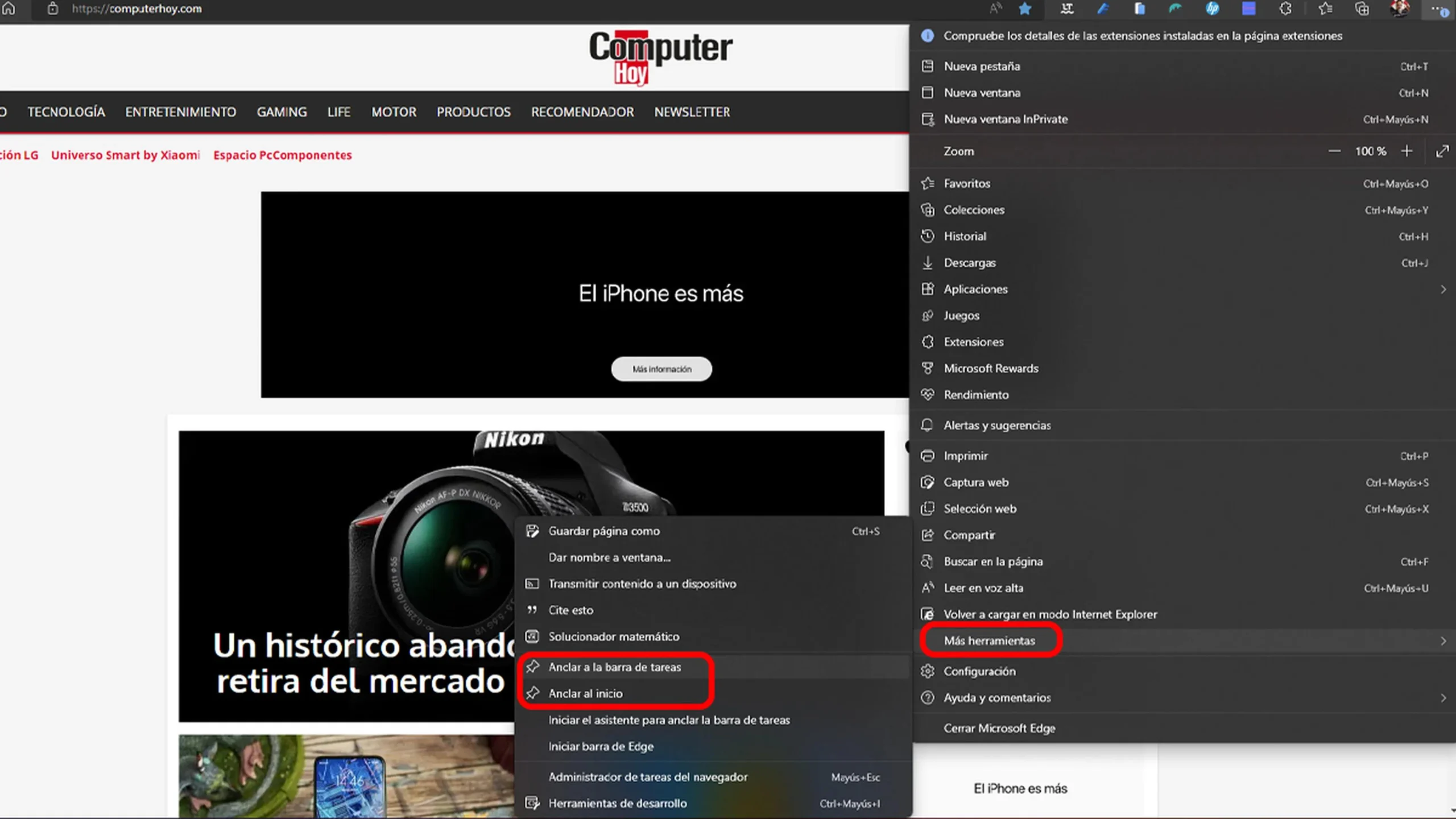Screen dimensions: 1456x819
Task: Choose Dar nombre a ventana
Action: [x=714, y=557]
